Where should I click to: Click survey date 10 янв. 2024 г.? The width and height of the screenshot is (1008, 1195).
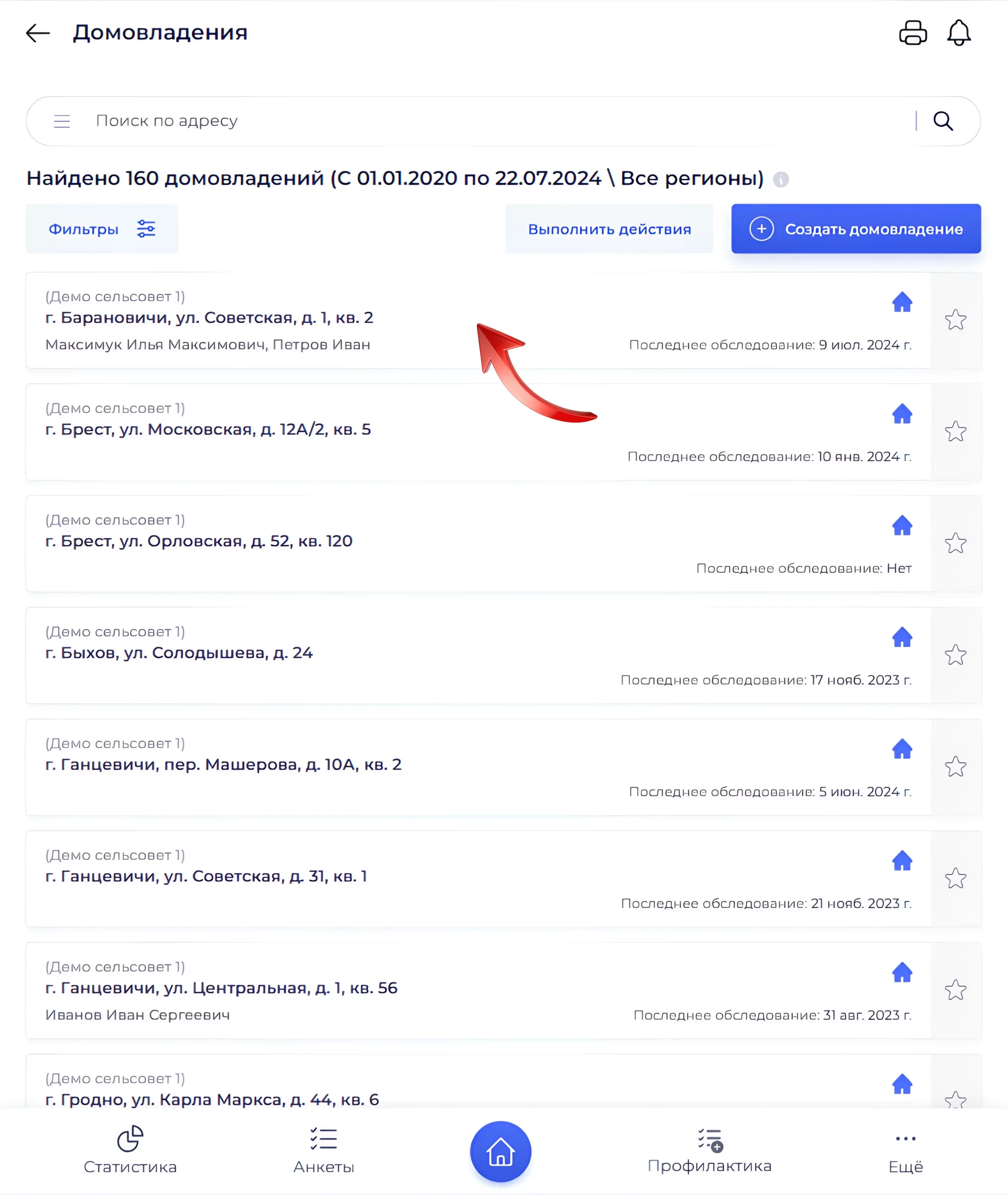[865, 457]
